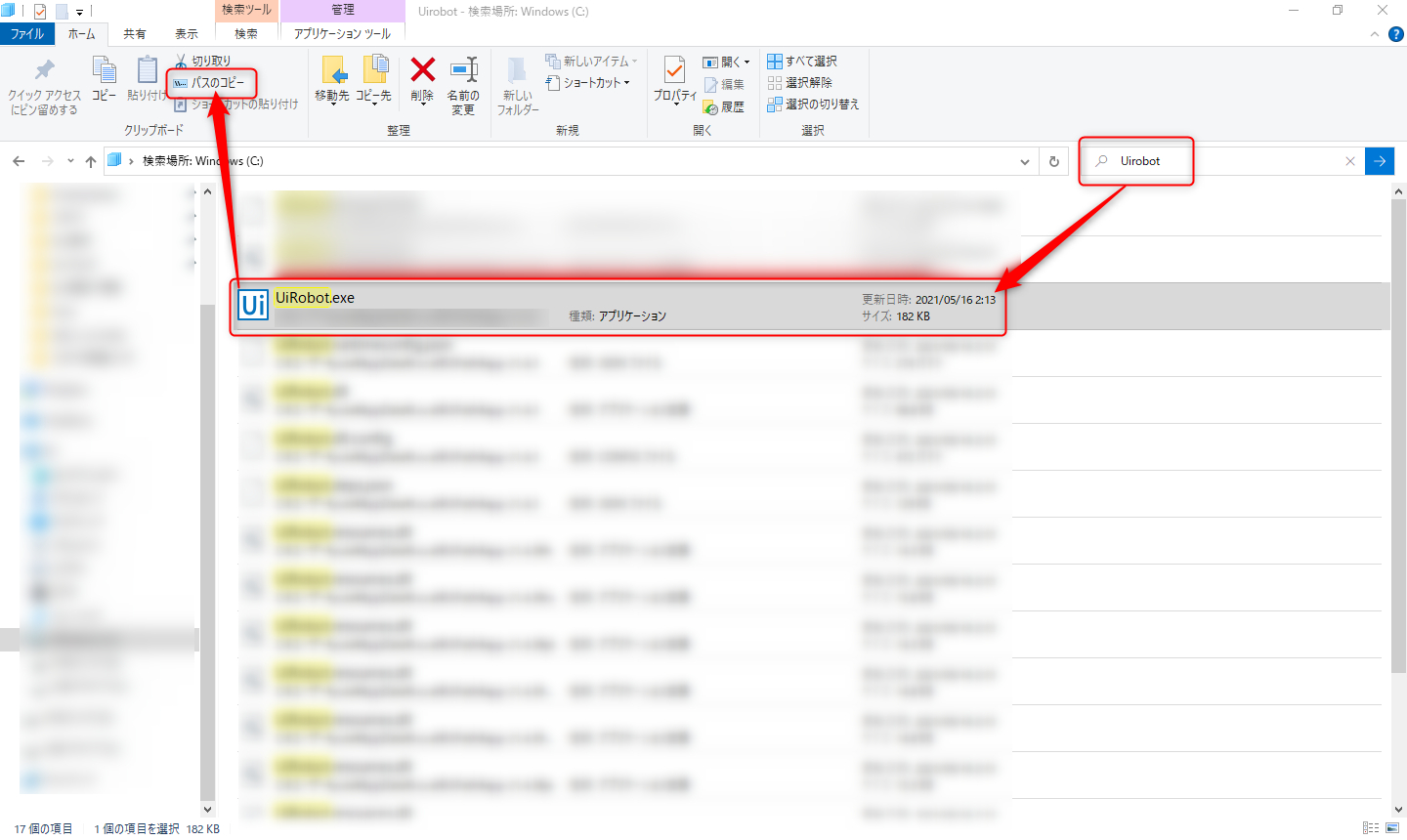The width and height of the screenshot is (1407, 840).
Task: Run search with blue arrow button
Action: [x=1380, y=161]
